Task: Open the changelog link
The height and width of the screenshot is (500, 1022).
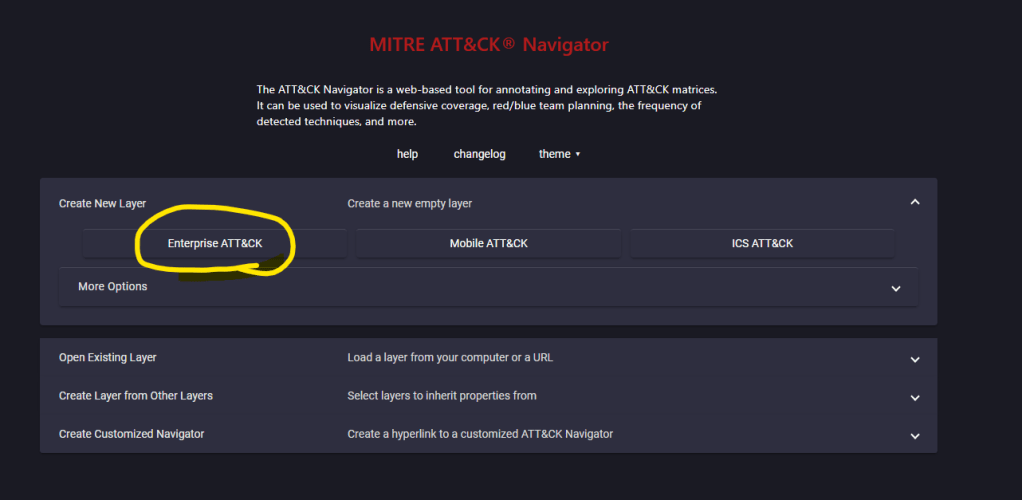Action: point(479,154)
